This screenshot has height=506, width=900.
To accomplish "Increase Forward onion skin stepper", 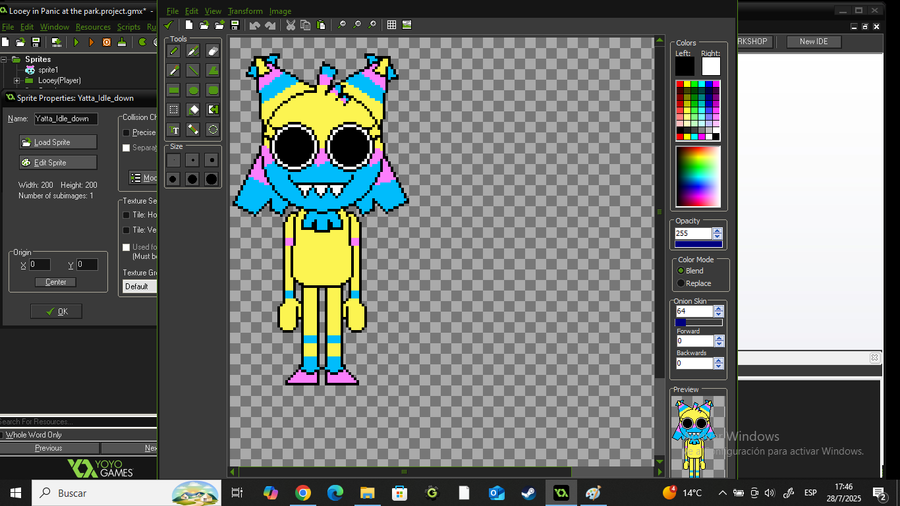I will (x=718, y=338).
